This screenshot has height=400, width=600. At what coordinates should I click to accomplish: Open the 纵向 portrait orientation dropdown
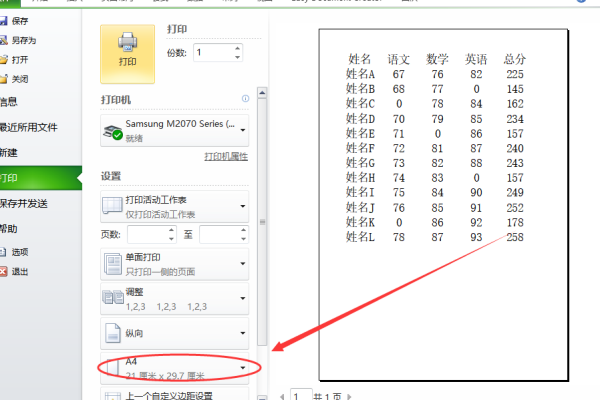click(174, 333)
